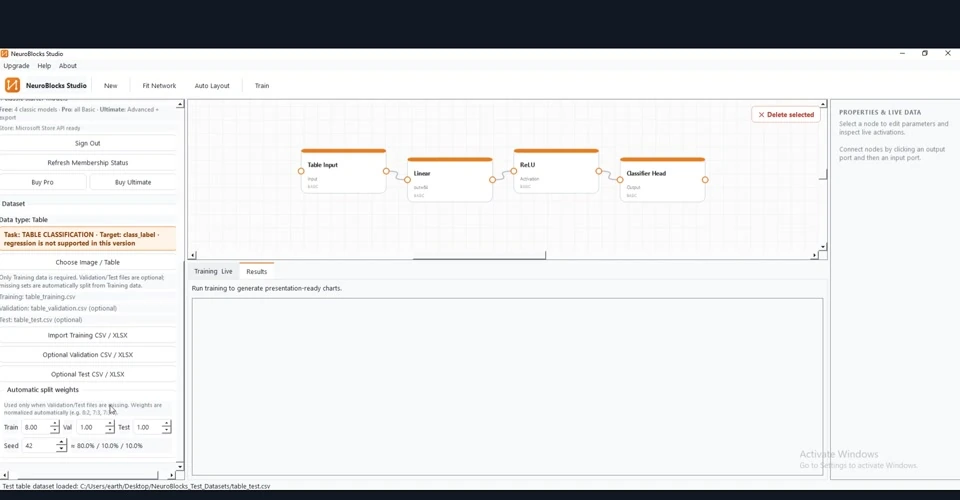Viewport: 960px width, 500px height.
Task: Click the Classifier Head node's input port
Action: coord(620,180)
